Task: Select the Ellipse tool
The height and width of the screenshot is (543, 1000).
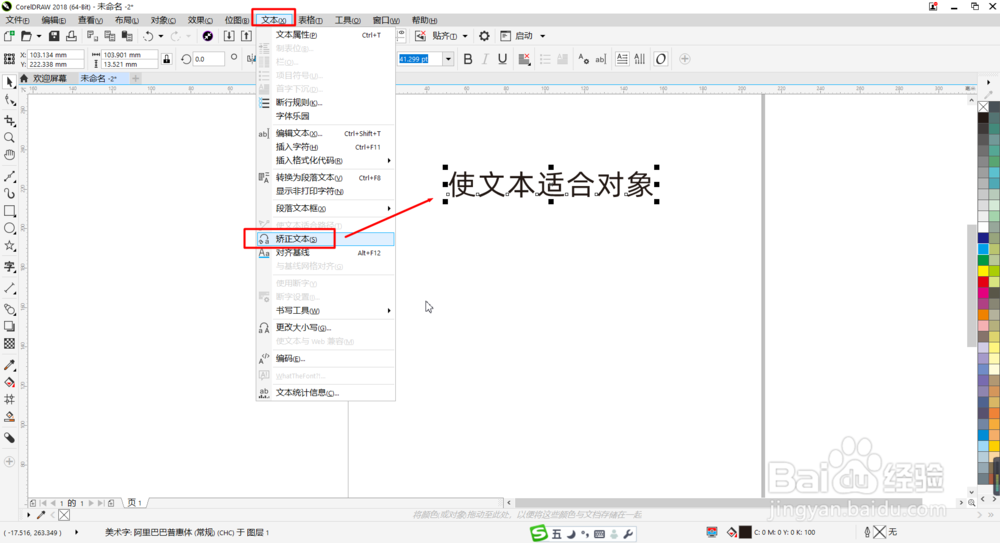Action: point(10,228)
